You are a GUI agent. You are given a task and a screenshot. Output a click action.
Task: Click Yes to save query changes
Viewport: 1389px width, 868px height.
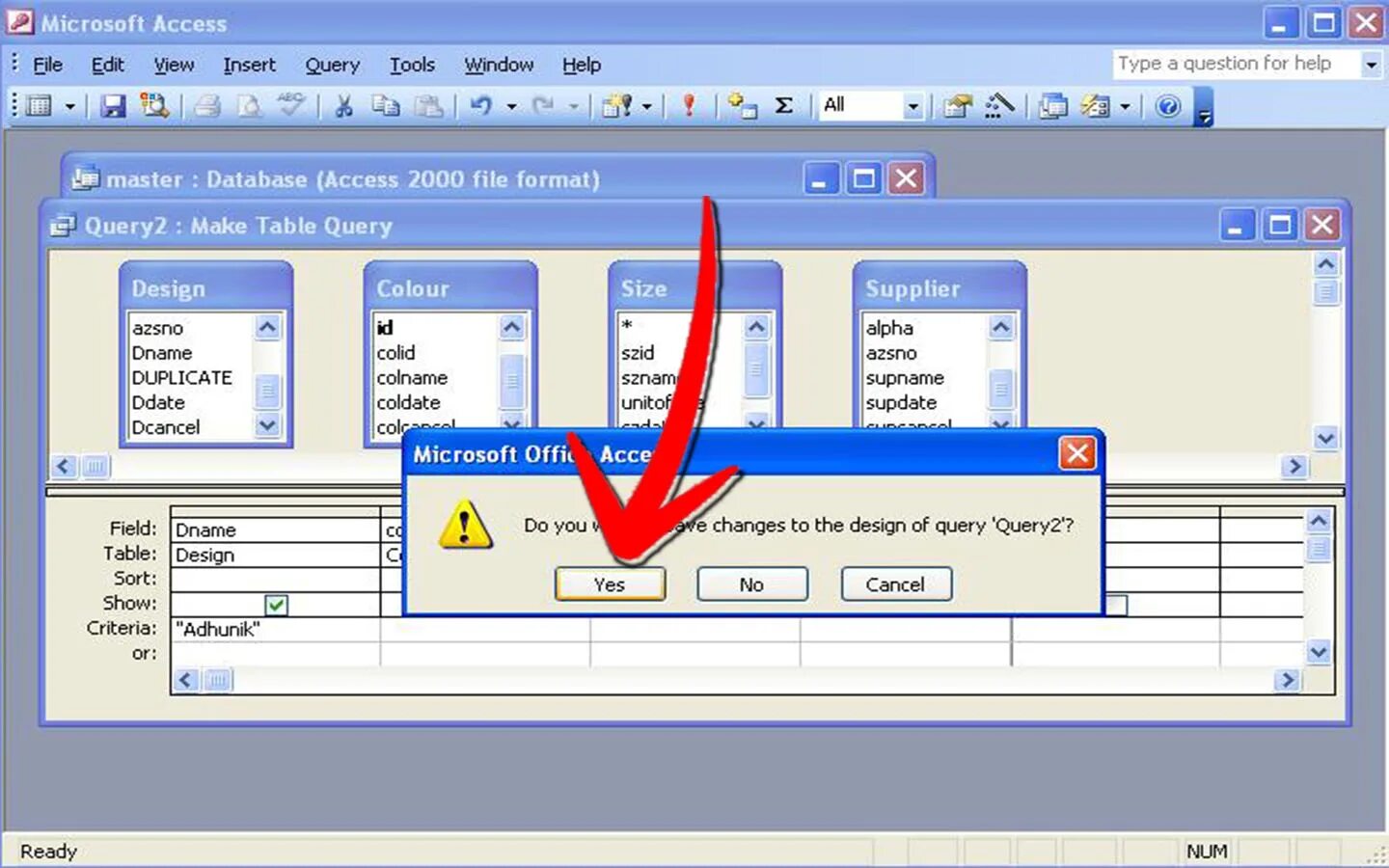click(610, 584)
